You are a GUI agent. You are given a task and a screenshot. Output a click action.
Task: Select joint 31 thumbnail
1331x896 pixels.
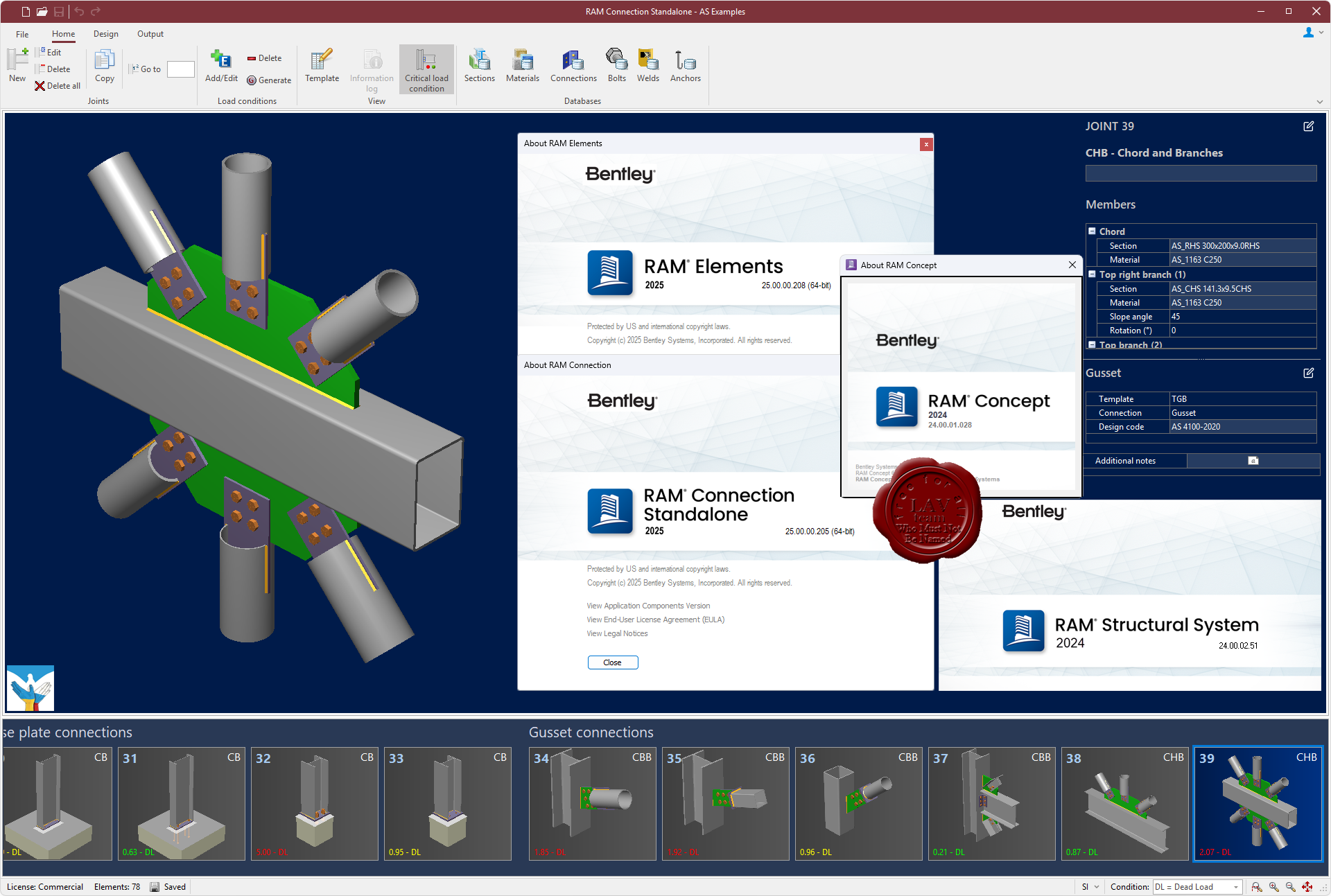click(x=182, y=804)
